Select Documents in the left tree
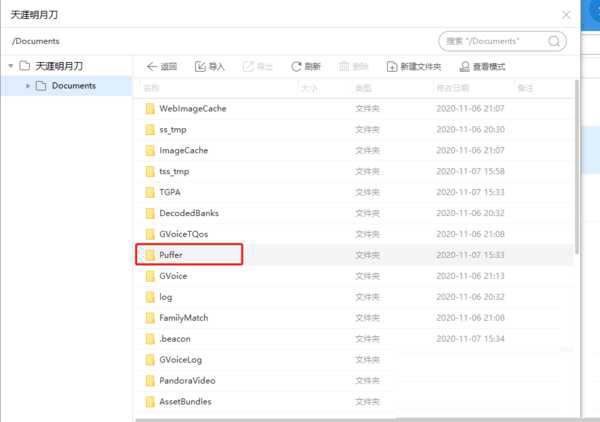This screenshot has width=600, height=422. click(73, 86)
